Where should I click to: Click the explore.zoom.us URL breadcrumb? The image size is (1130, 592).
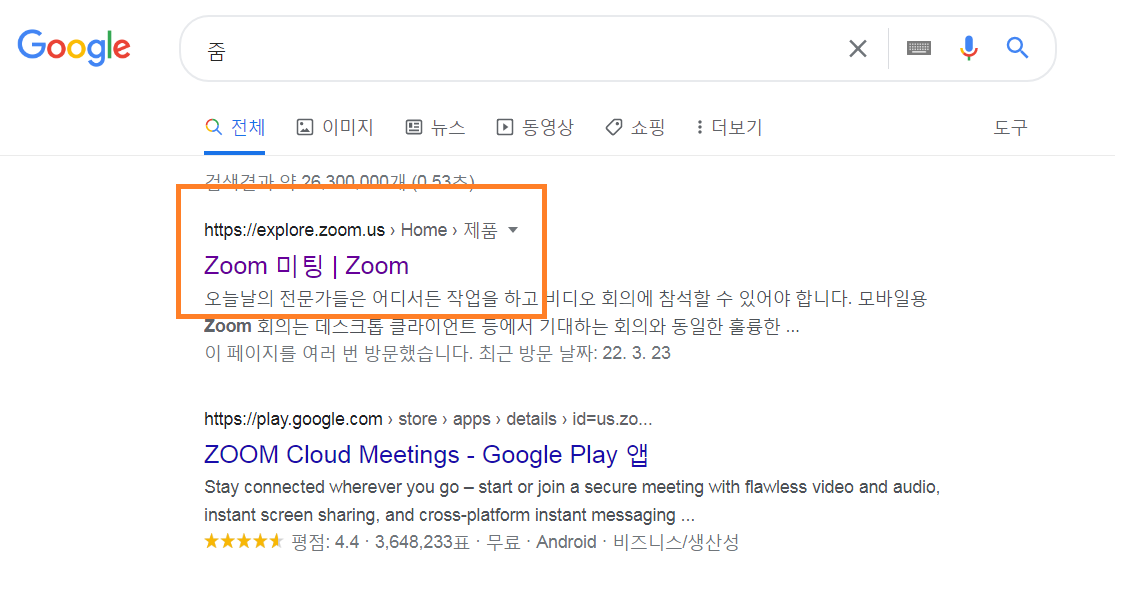(294, 230)
